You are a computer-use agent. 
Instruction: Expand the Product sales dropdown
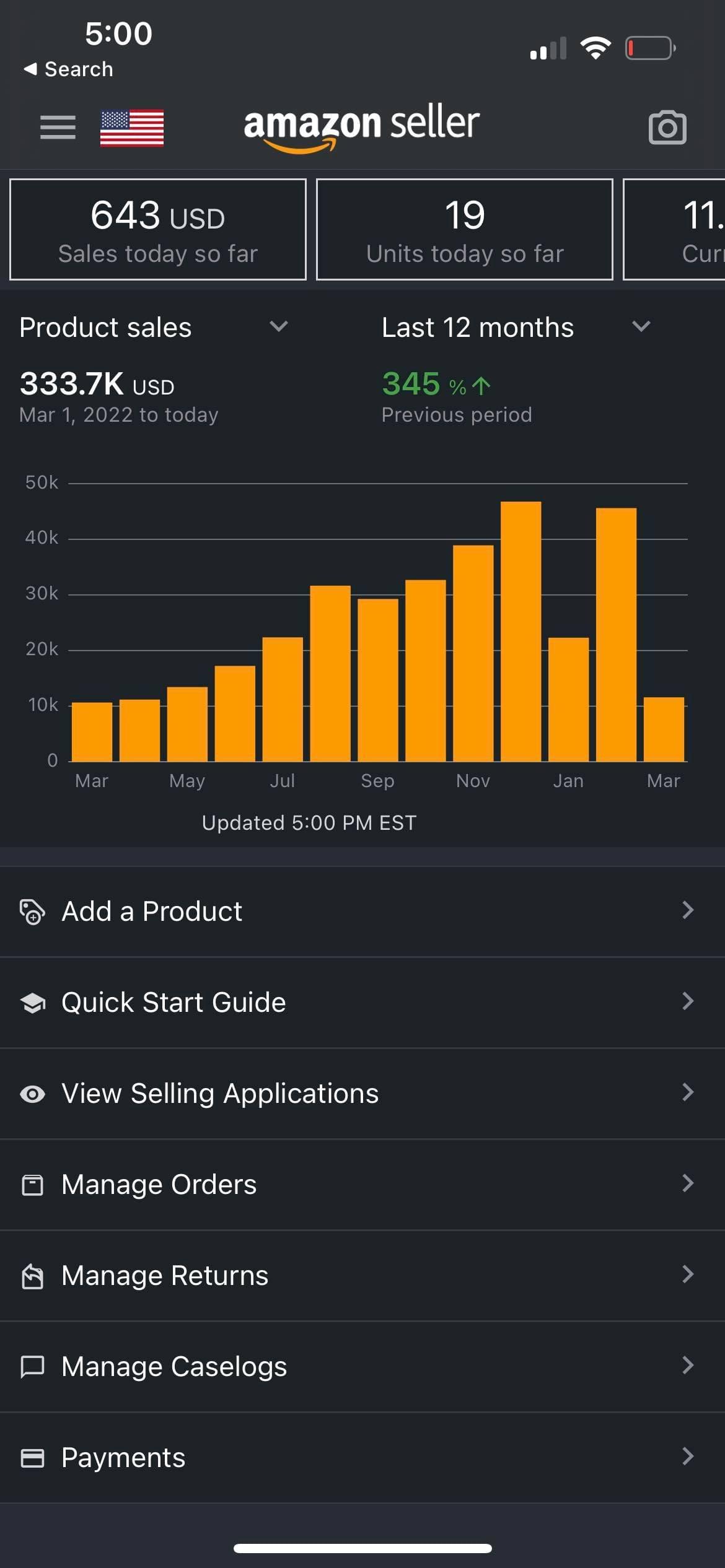click(x=278, y=326)
